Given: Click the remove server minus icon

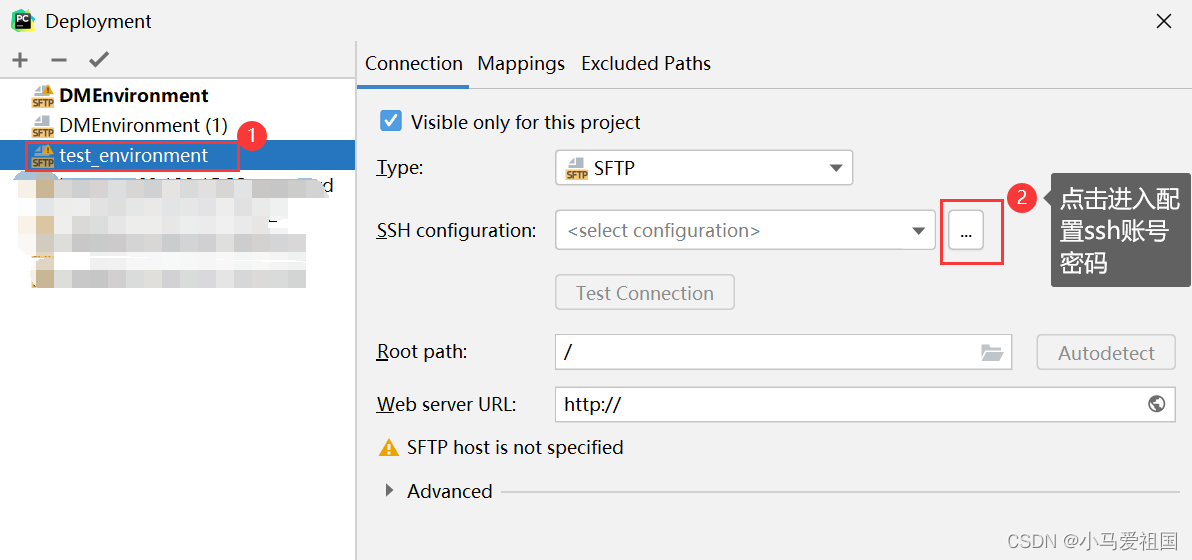Looking at the screenshot, I should coord(59,60).
